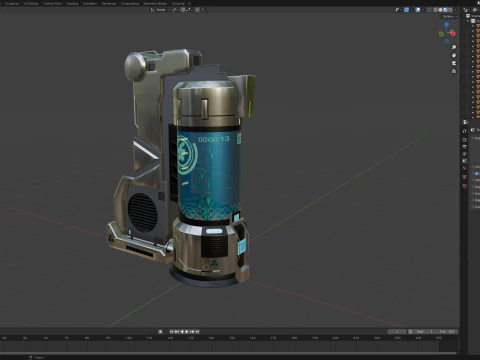Toggle the camera view icon

point(454,63)
